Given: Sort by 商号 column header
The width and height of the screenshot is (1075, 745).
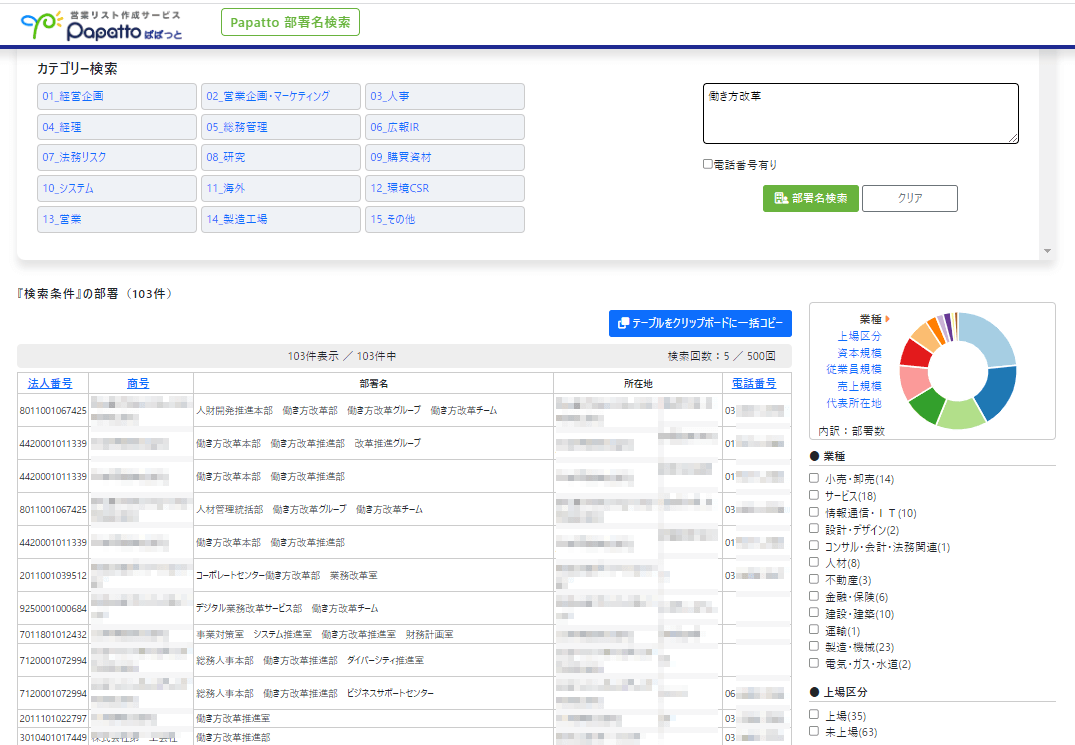Looking at the screenshot, I should click(x=138, y=384).
